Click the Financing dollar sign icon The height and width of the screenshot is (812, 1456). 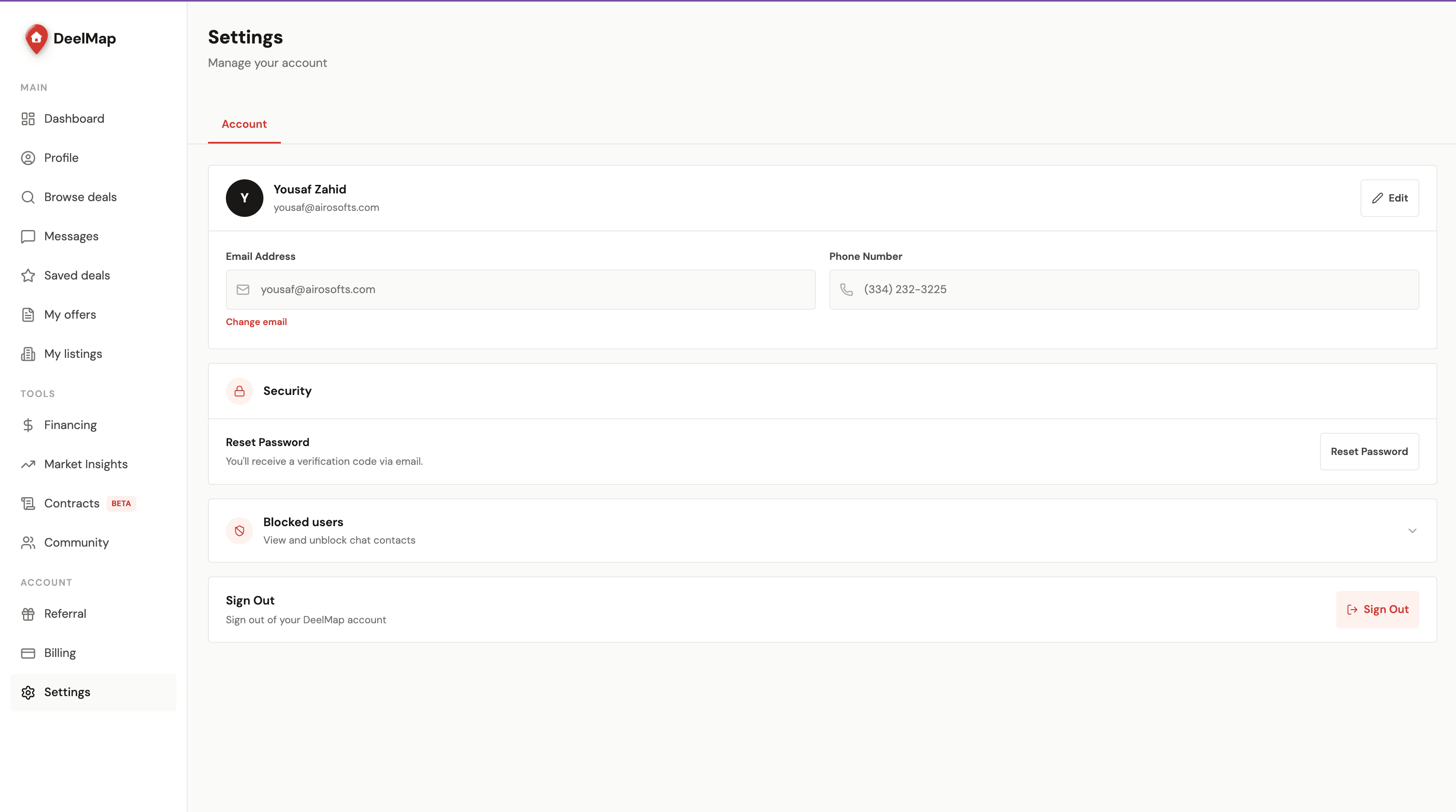click(28, 425)
